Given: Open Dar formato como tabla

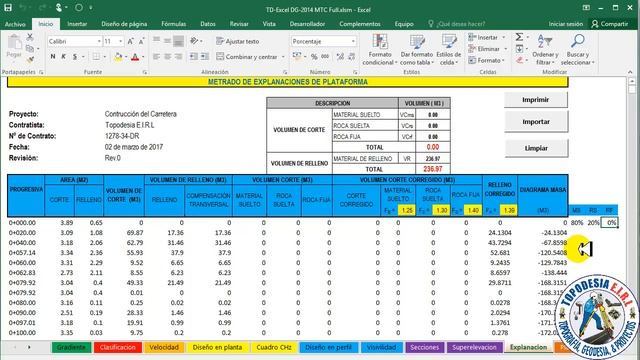Looking at the screenshot, I should coord(416,50).
